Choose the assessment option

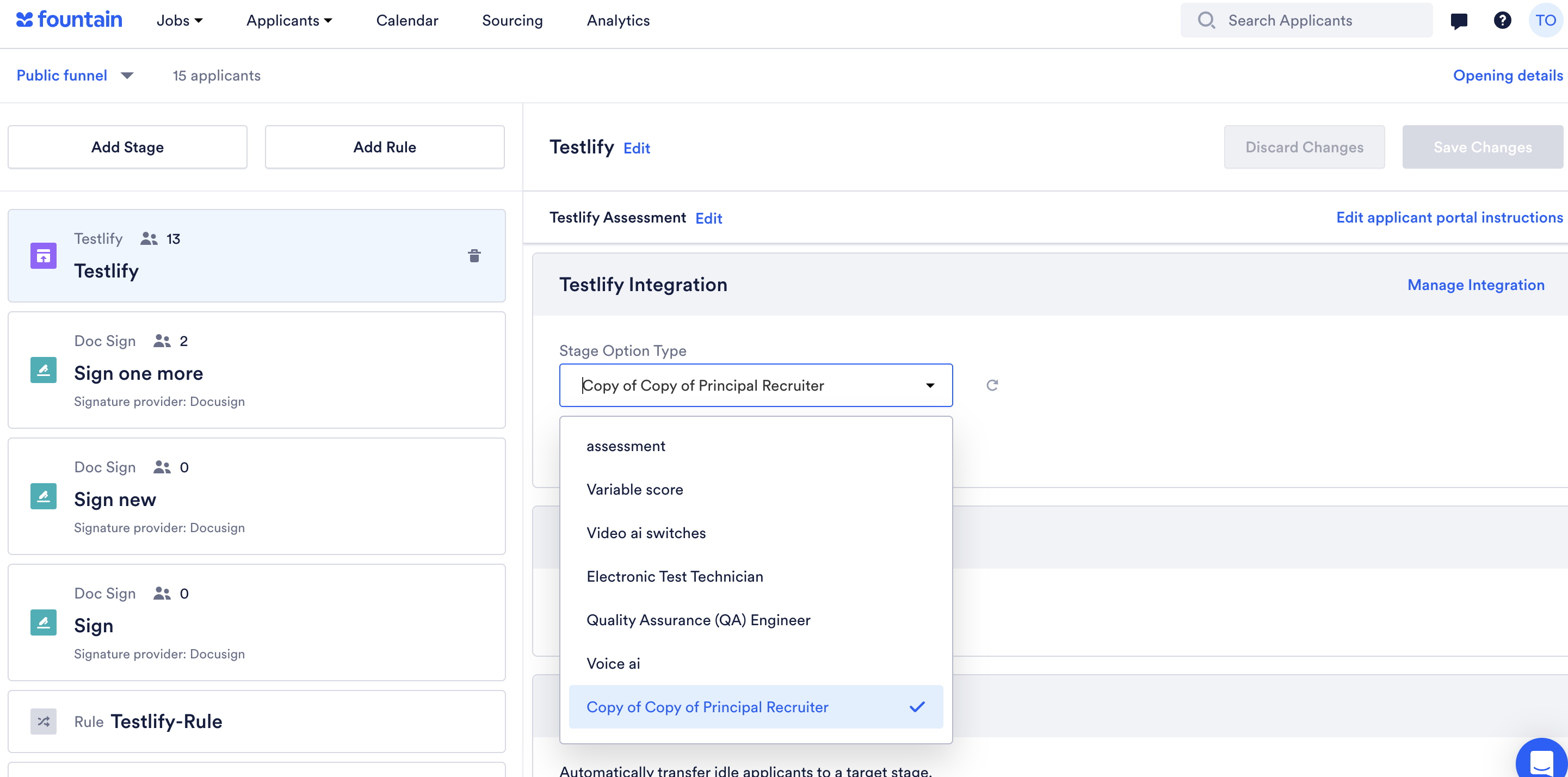click(x=755, y=446)
